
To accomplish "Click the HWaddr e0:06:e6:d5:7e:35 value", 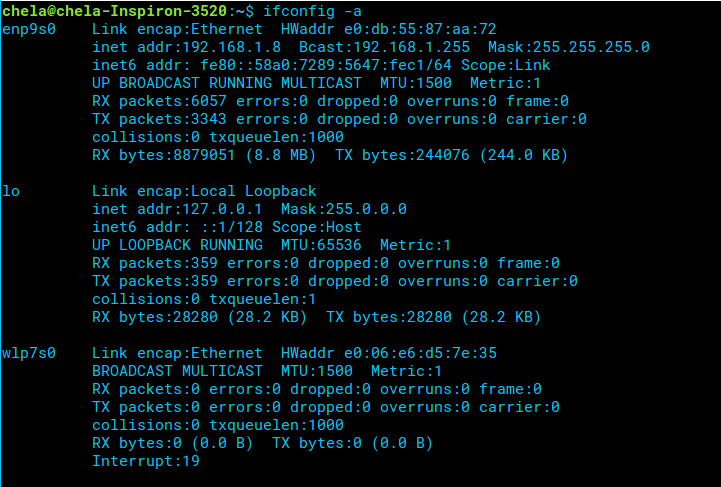I will tap(389, 353).
